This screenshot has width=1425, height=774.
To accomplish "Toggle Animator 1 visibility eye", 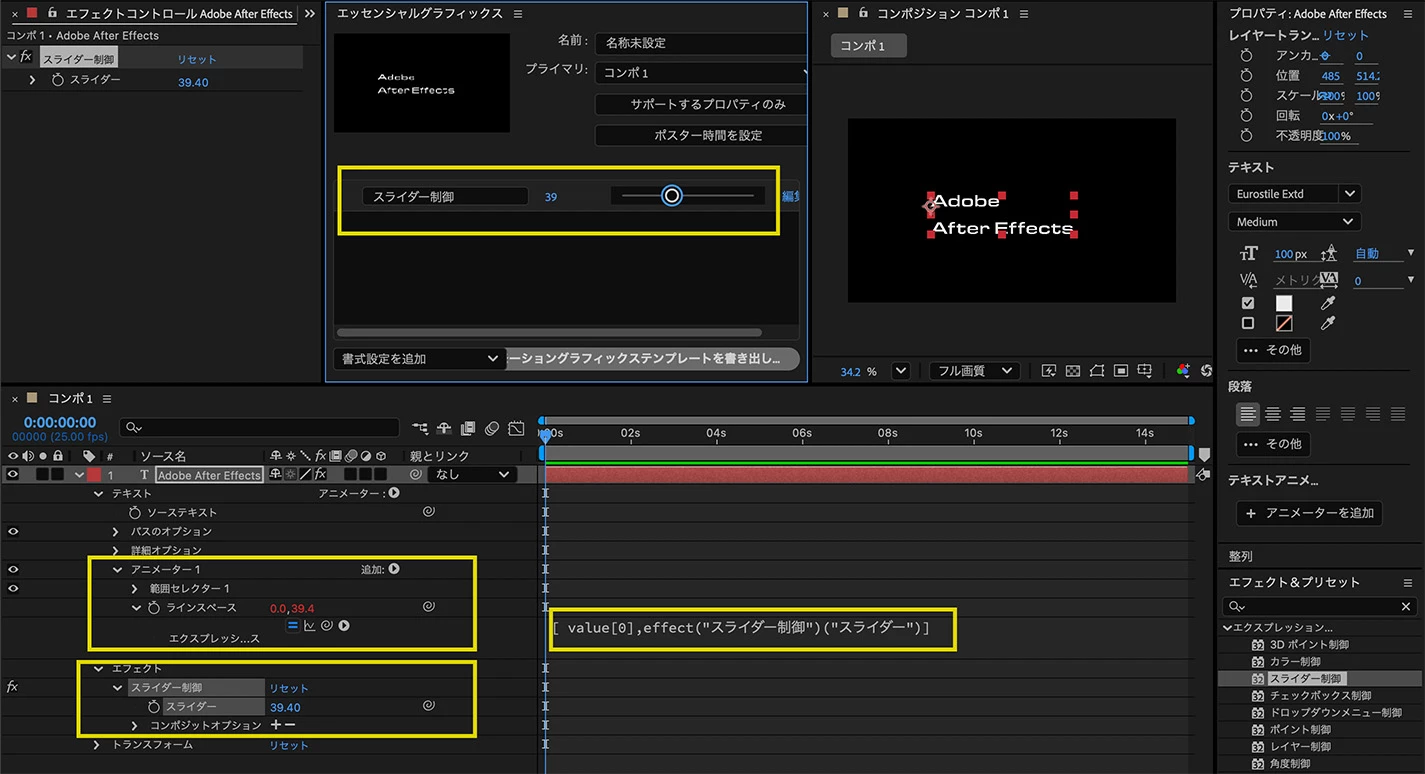I will coord(13,569).
